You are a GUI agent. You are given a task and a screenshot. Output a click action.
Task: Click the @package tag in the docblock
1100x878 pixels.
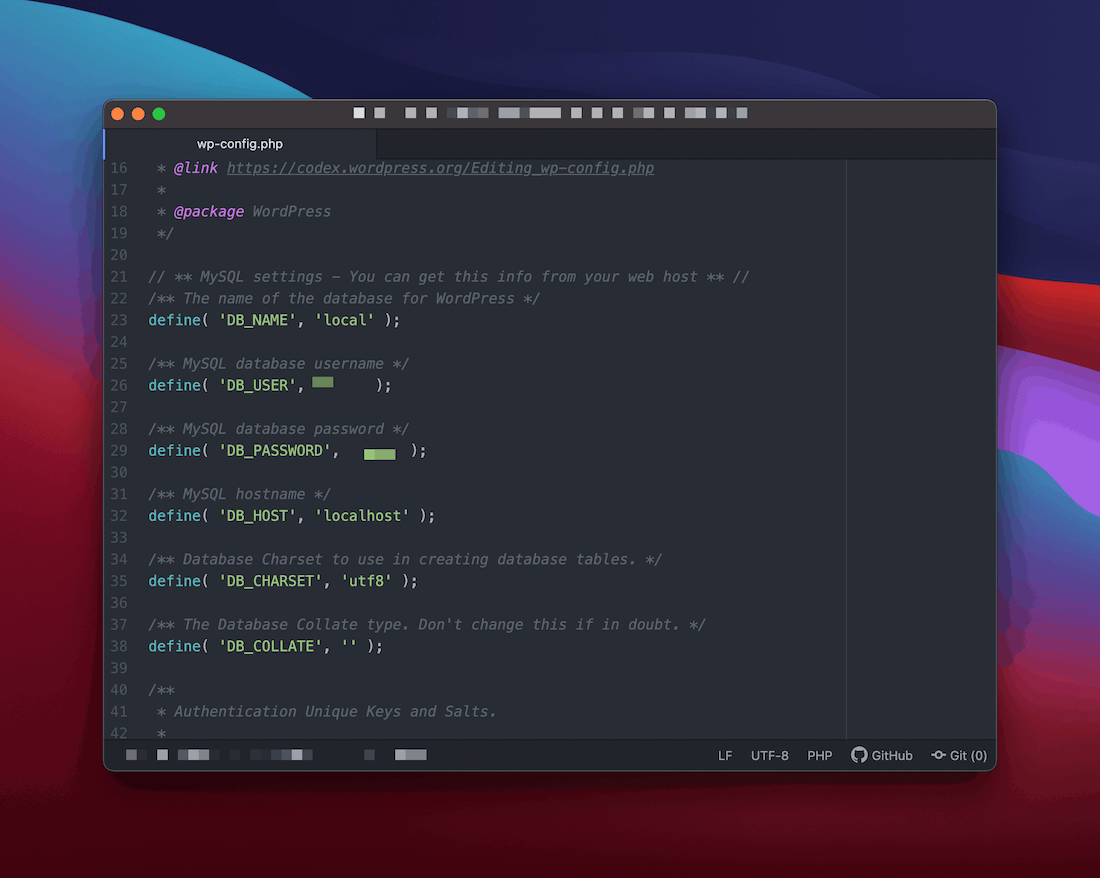pyautogui.click(x=209, y=212)
